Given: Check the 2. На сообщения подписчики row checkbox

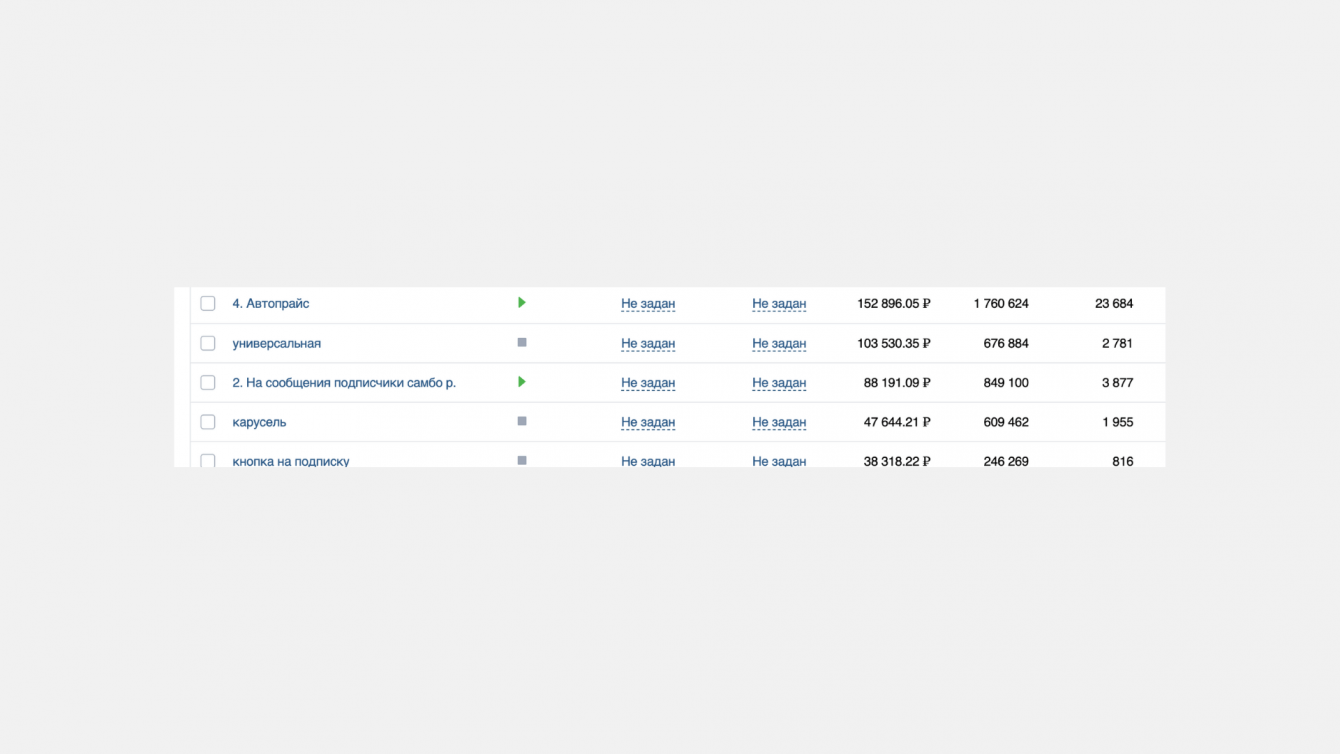Looking at the screenshot, I should (208, 383).
